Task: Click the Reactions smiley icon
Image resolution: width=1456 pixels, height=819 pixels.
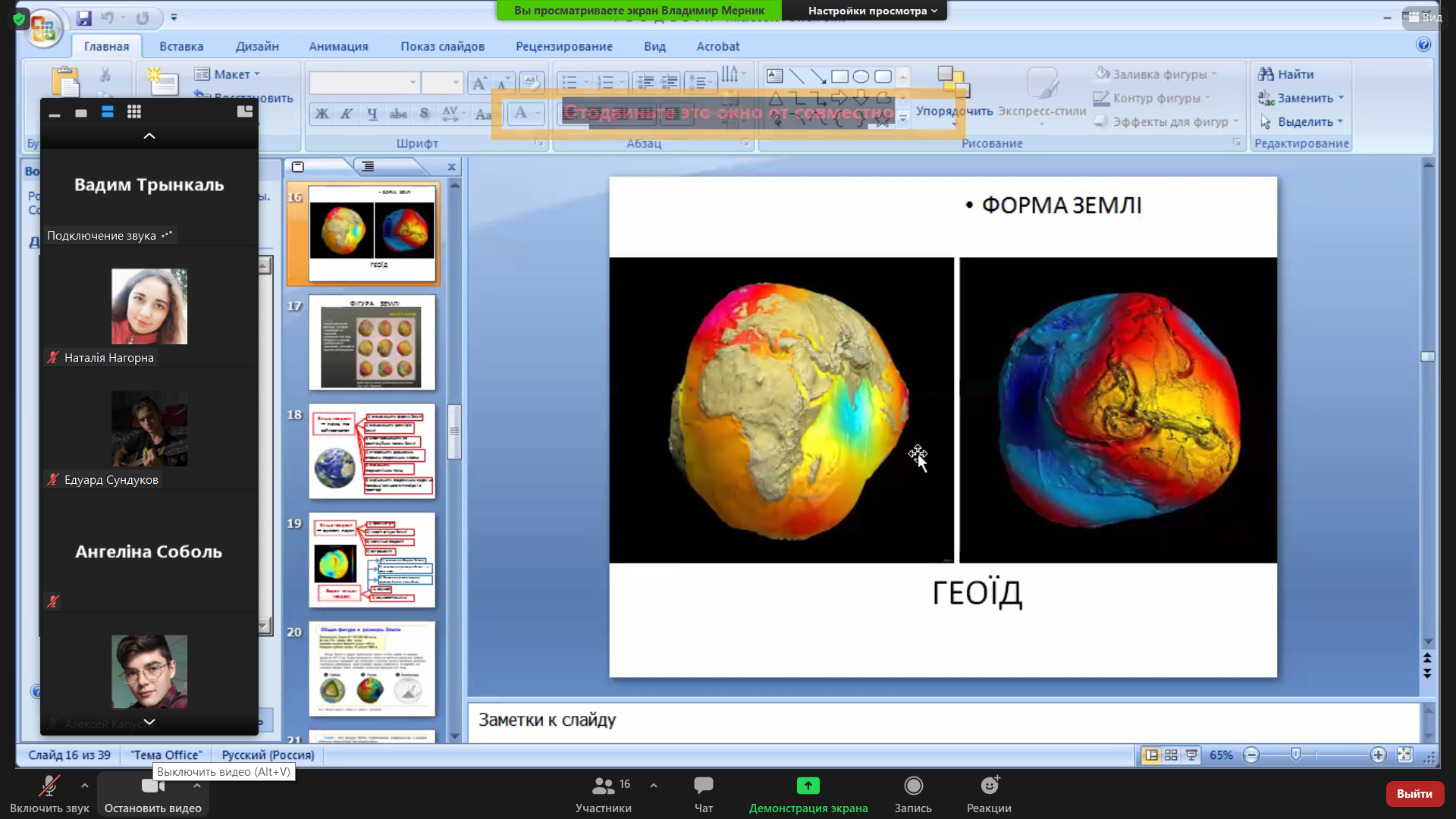Action: (989, 786)
